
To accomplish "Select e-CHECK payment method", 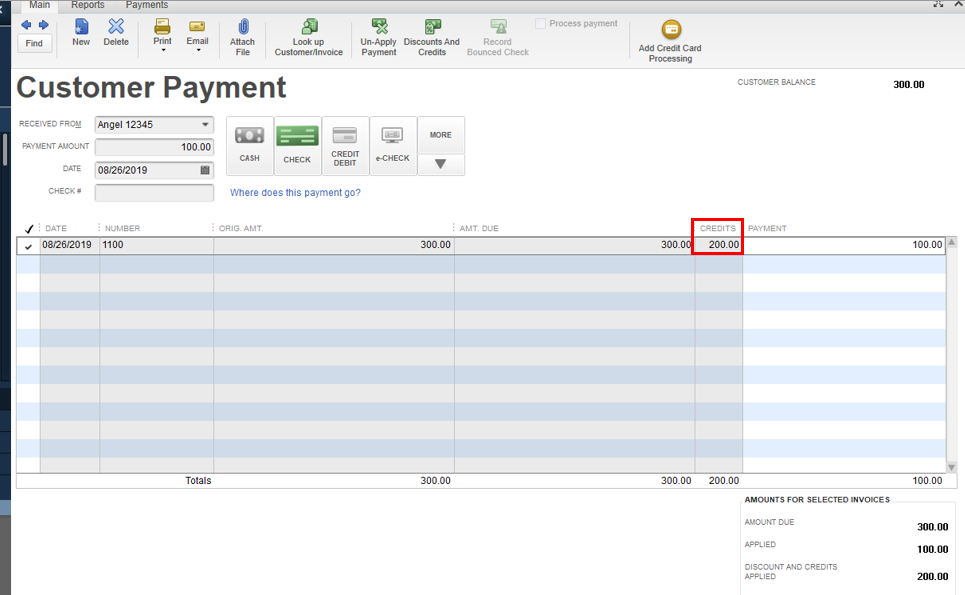I will pos(393,146).
